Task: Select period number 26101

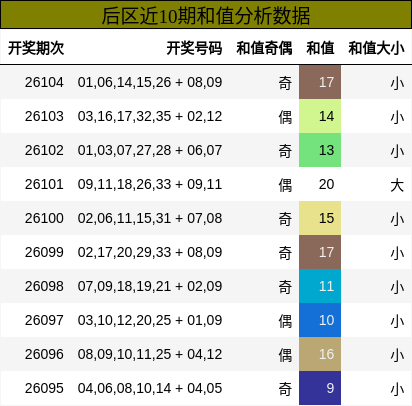Action: click(44, 184)
